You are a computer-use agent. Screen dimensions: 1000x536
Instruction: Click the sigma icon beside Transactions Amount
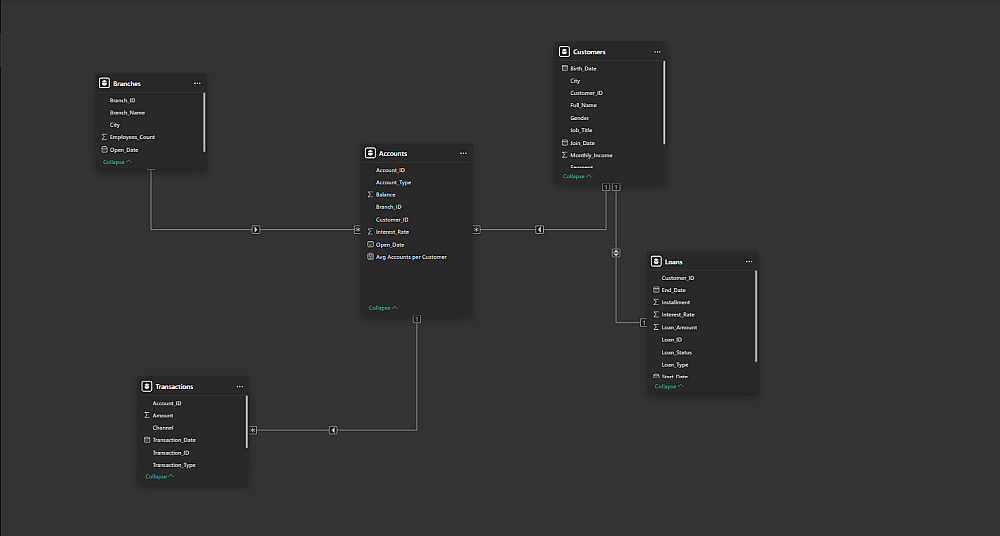[147, 415]
